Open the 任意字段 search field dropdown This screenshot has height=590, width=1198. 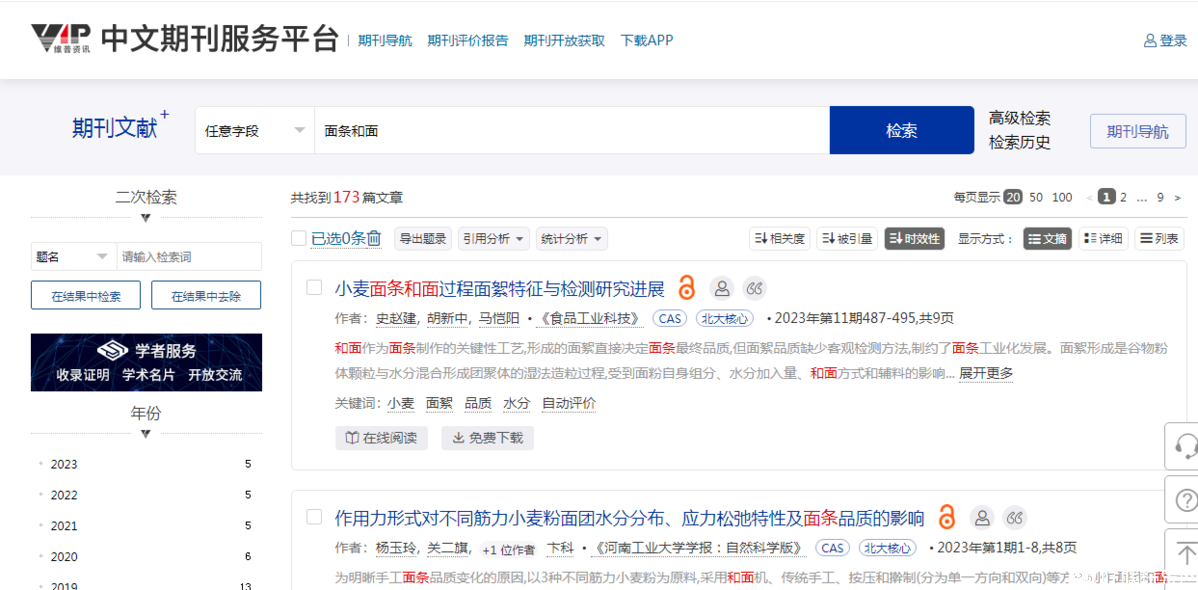tap(254, 131)
